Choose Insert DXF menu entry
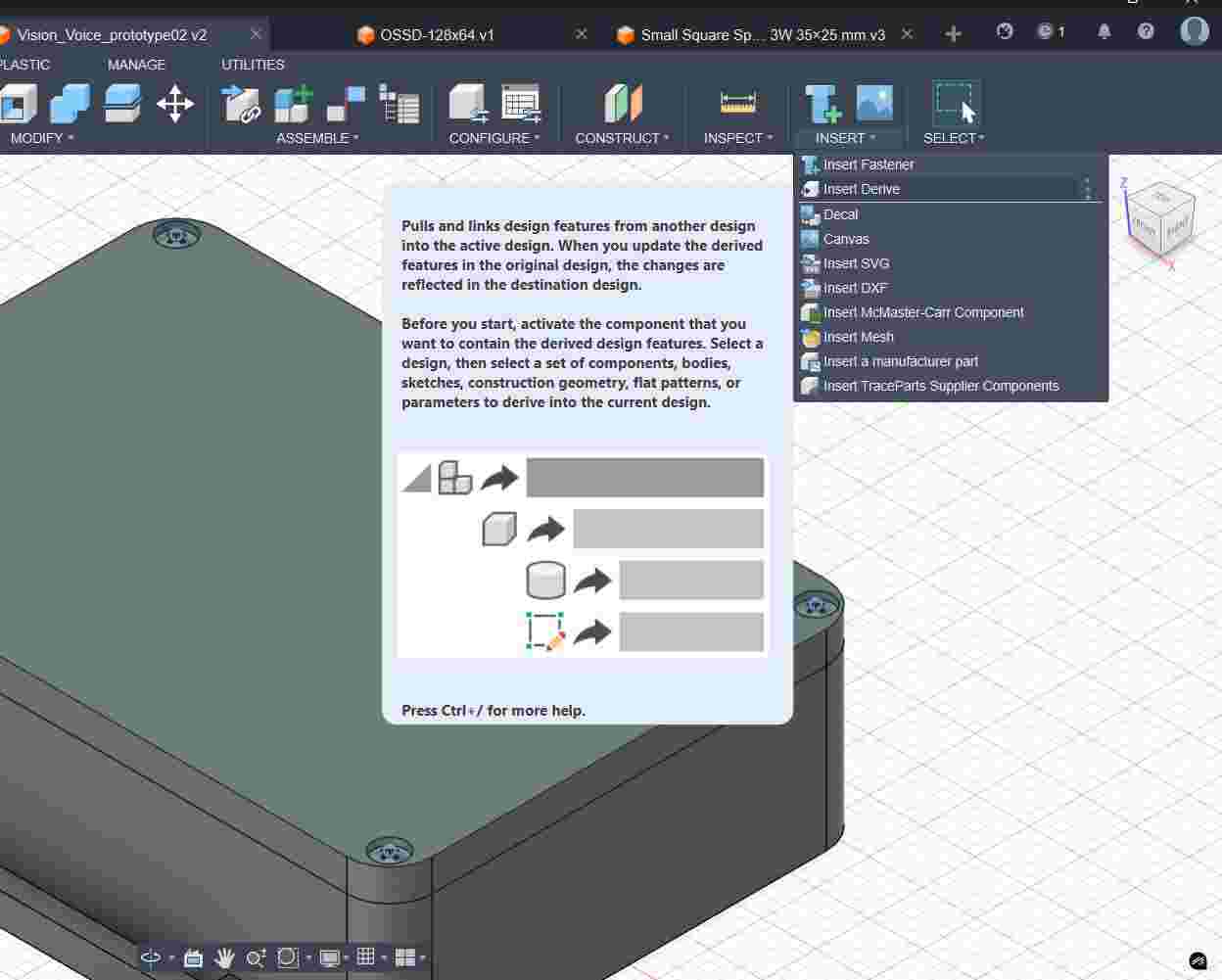This screenshot has height=980, width=1222. (950, 288)
